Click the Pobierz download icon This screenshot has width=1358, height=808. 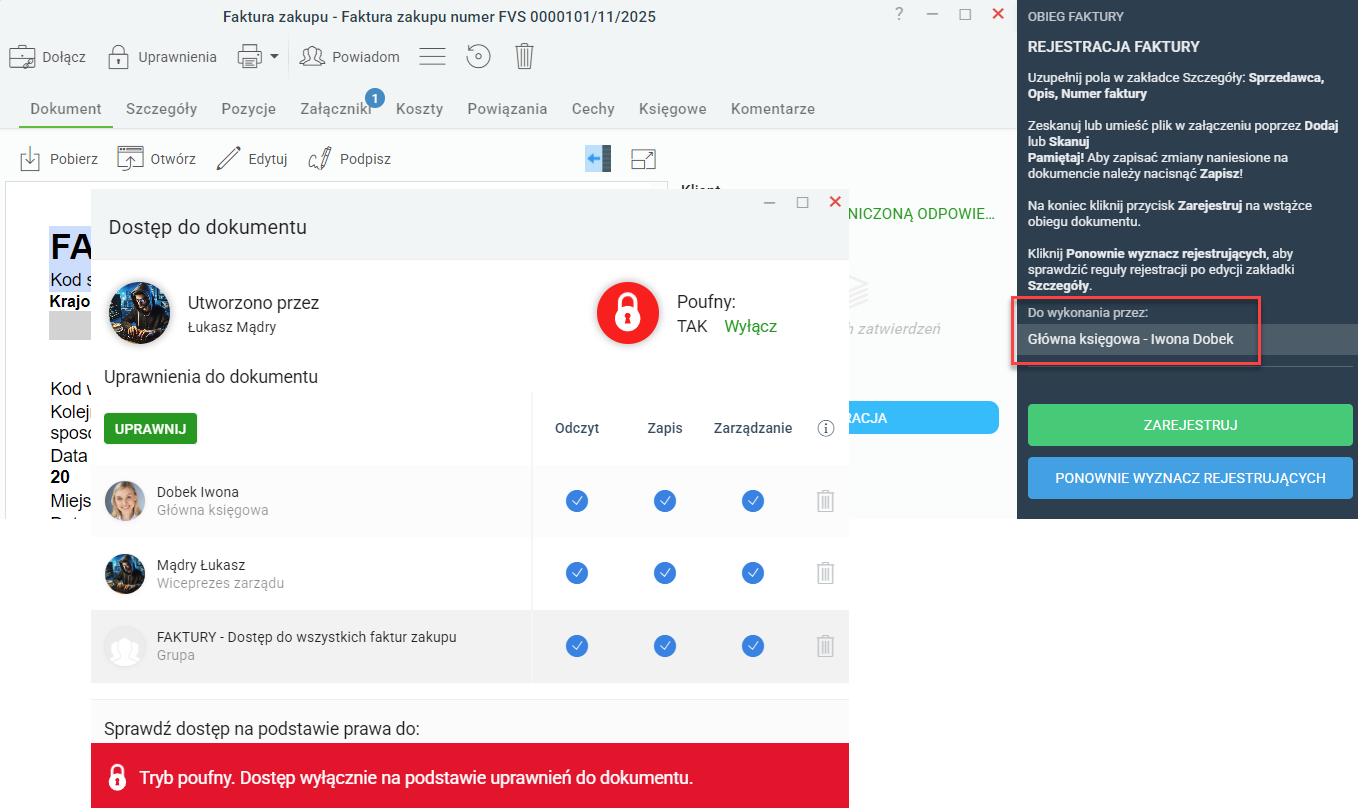point(31,158)
